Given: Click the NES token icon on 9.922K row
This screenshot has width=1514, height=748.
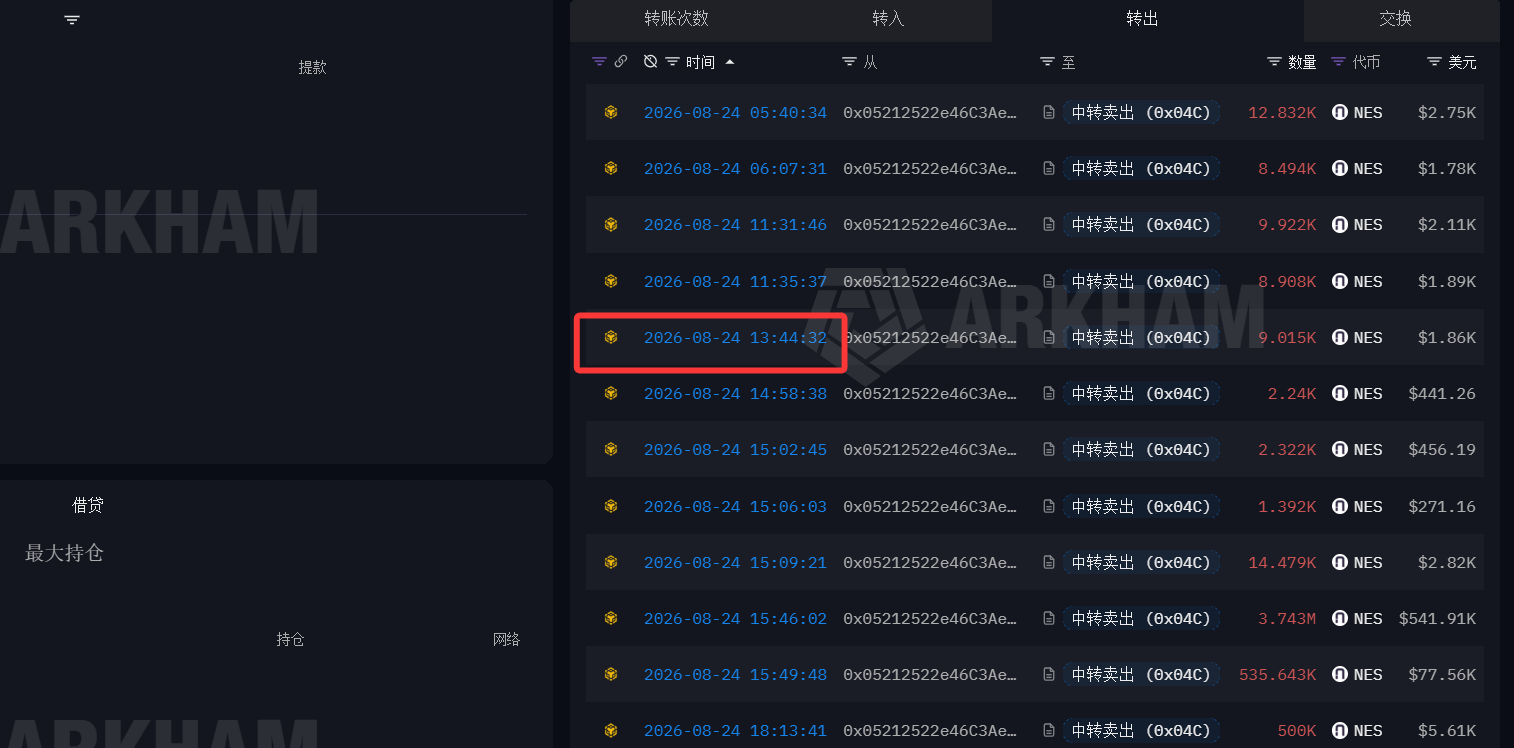Looking at the screenshot, I should point(1340,225).
